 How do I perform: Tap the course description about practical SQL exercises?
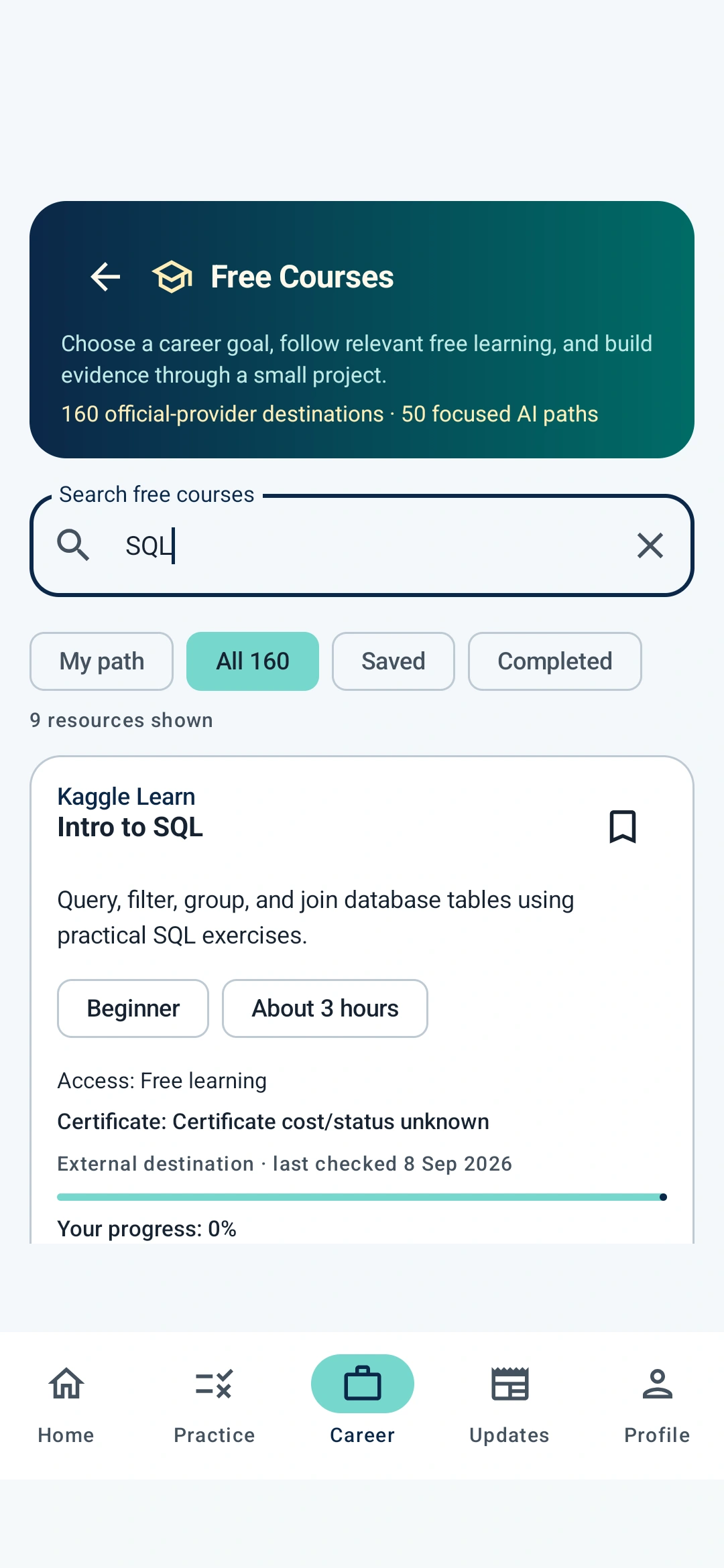pos(316,917)
